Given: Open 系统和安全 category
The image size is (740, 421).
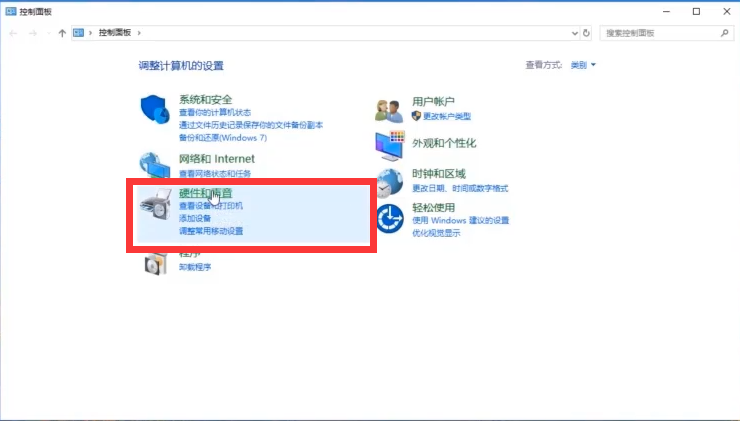Looking at the screenshot, I should pos(205,100).
